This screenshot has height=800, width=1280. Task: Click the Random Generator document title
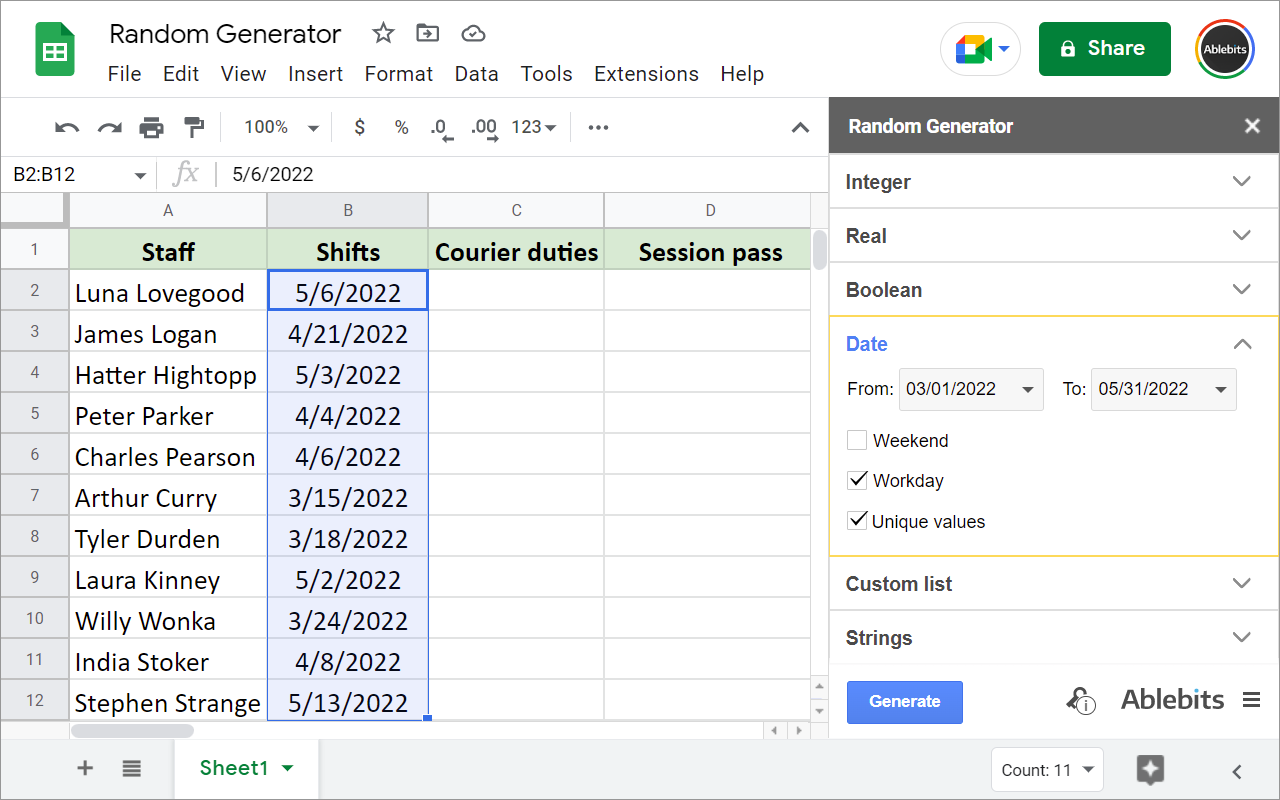225,33
